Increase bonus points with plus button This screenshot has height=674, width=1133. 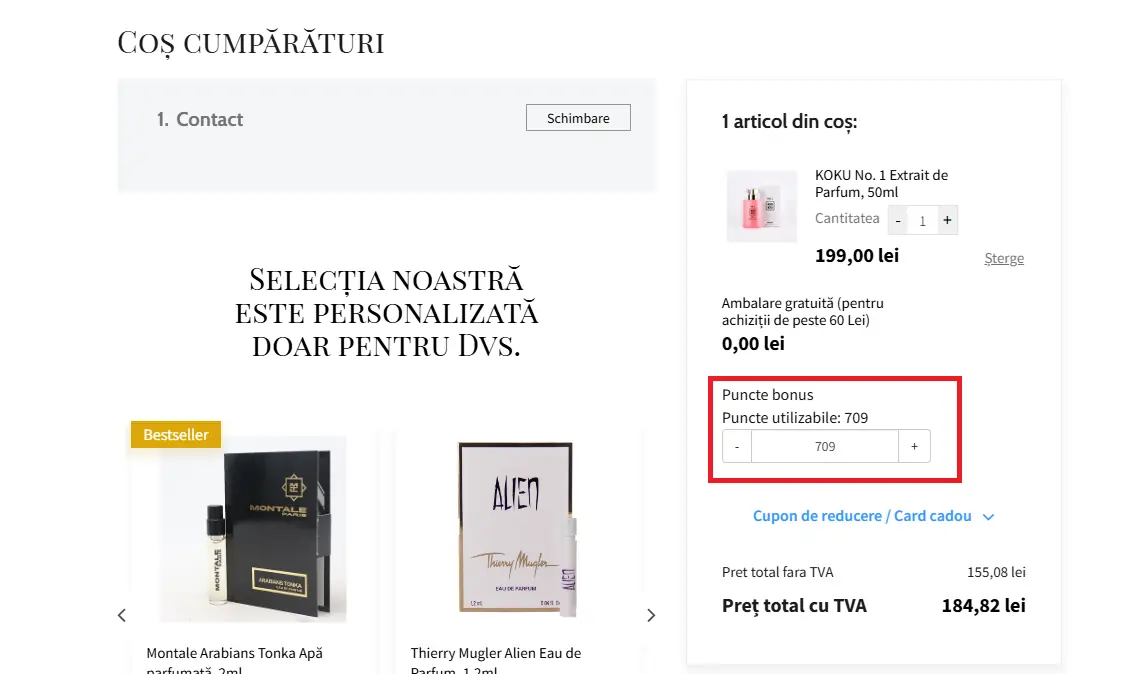coord(914,446)
